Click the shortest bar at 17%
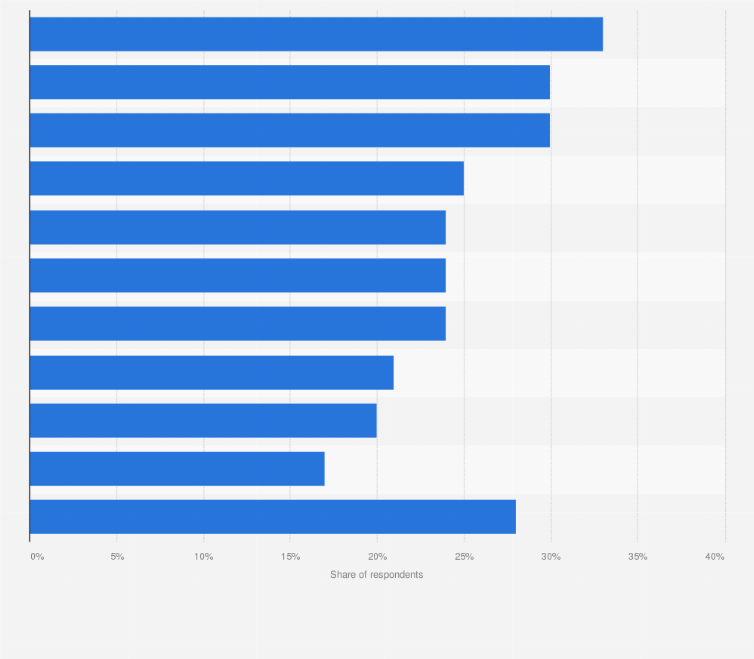 (177, 468)
